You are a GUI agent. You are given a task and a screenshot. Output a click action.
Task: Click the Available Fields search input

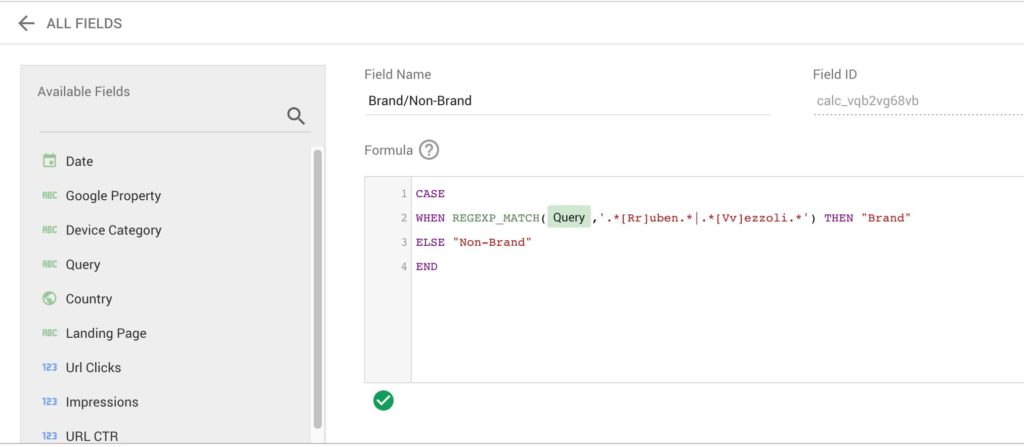[x=160, y=117]
